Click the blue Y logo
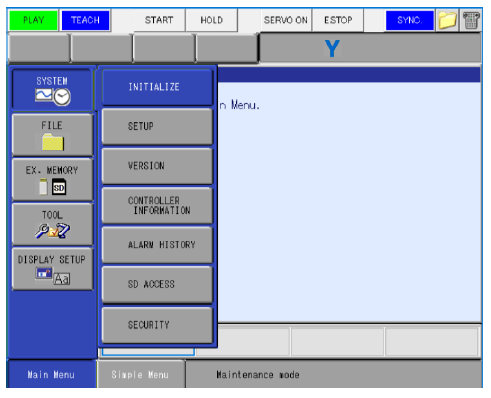491x398 pixels. (332, 48)
